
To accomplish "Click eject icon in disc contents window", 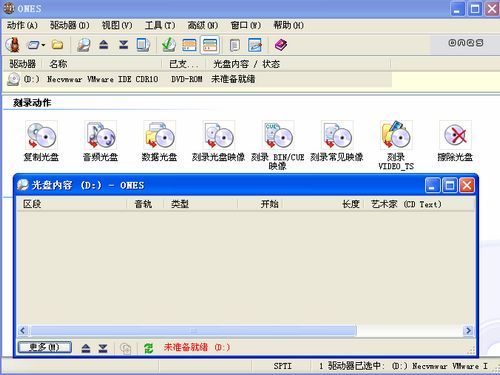I will click(86, 348).
